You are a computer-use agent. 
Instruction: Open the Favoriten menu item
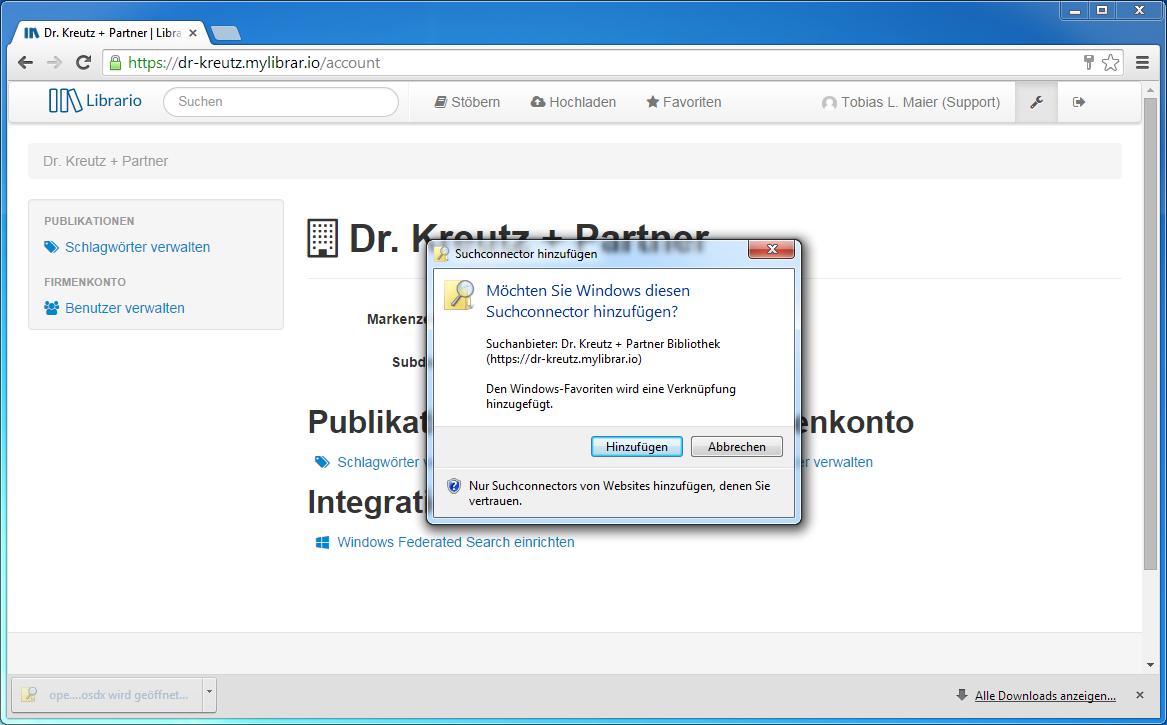683,102
